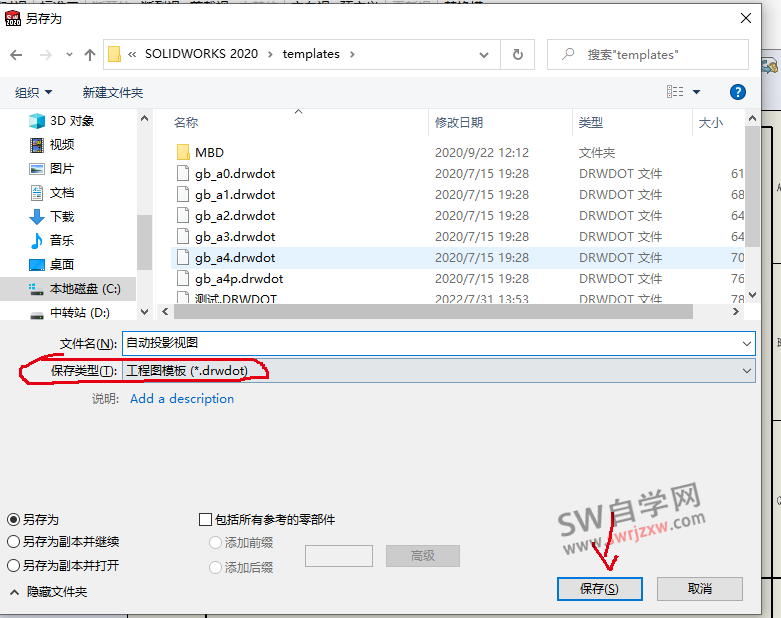
Task: Select 另存为副本并继续 radio option
Action: point(13,541)
